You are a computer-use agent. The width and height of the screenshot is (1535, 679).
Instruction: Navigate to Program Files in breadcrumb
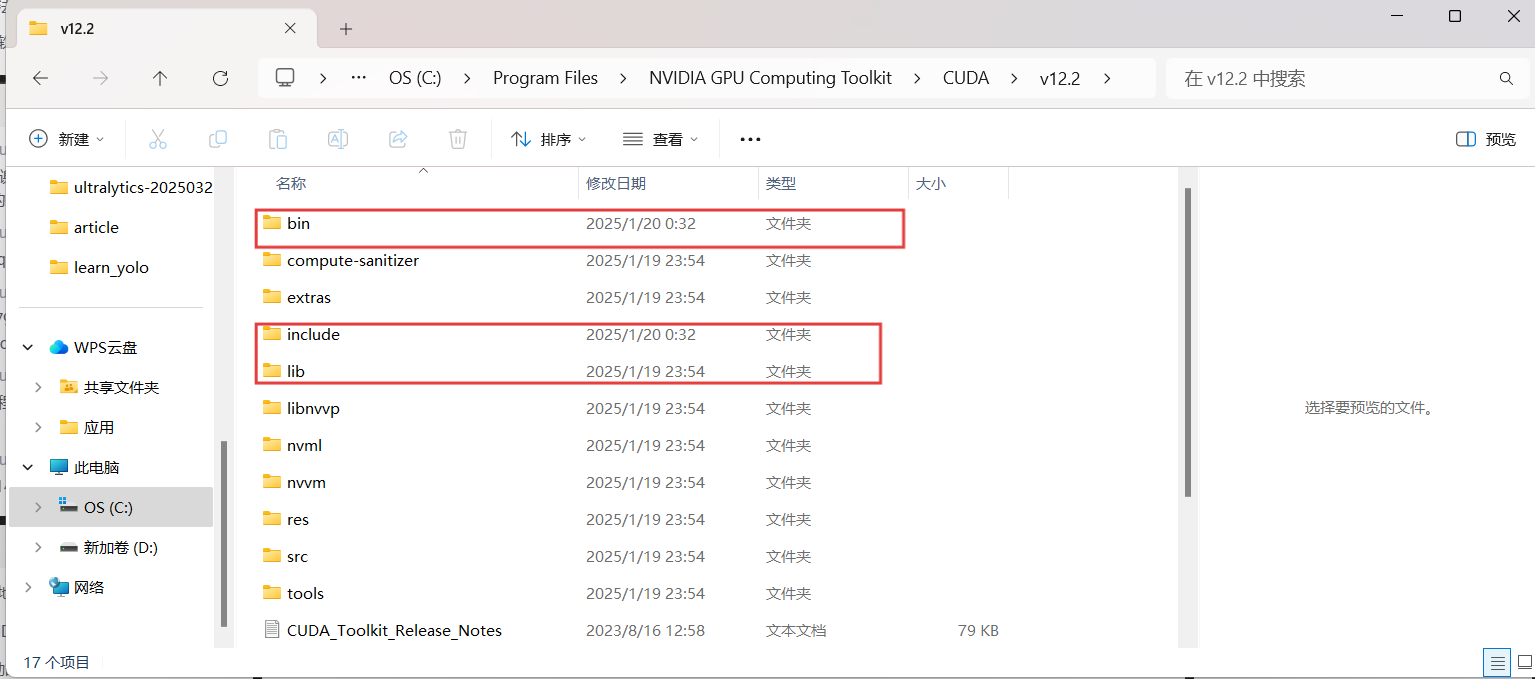(x=545, y=78)
